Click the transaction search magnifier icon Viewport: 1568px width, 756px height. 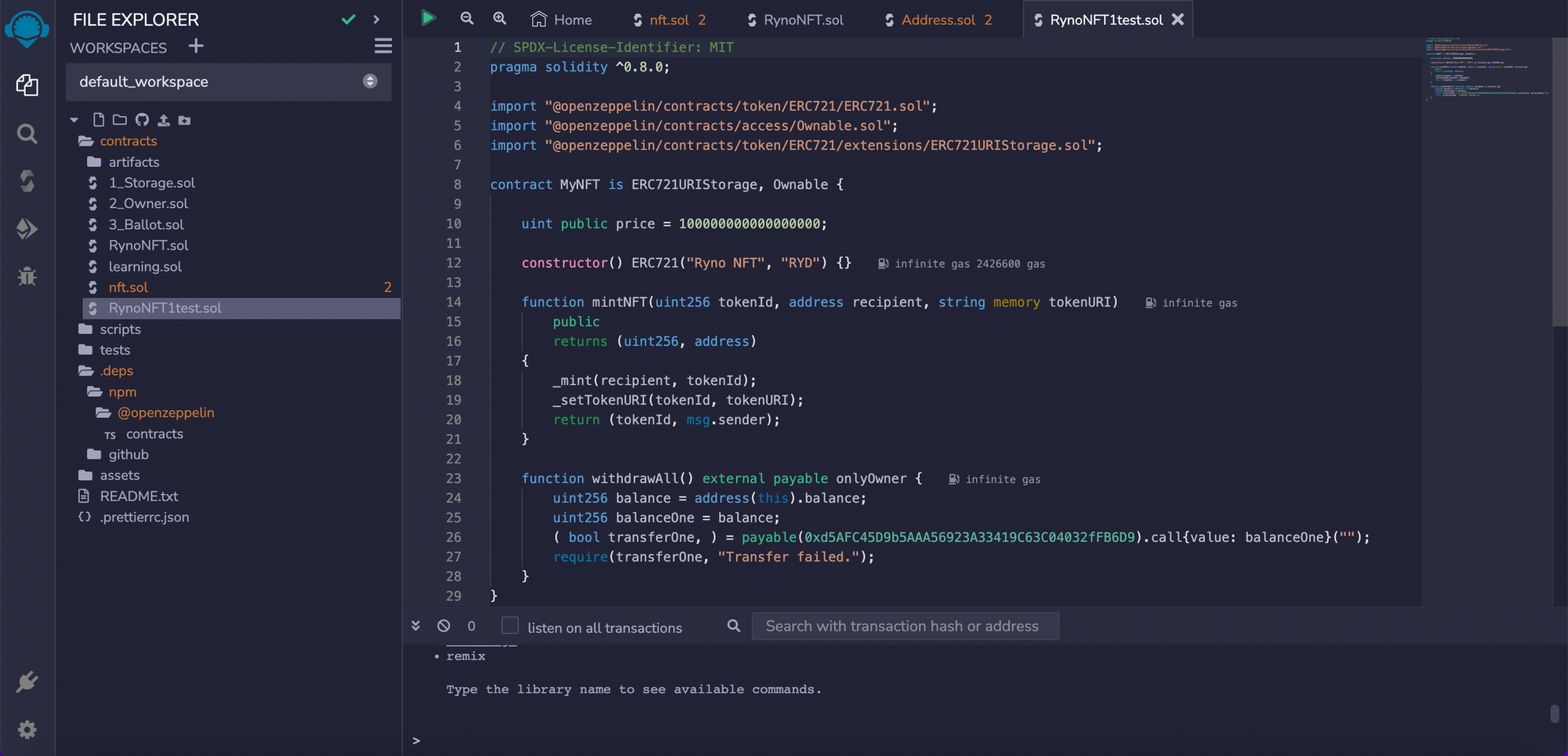(x=734, y=626)
